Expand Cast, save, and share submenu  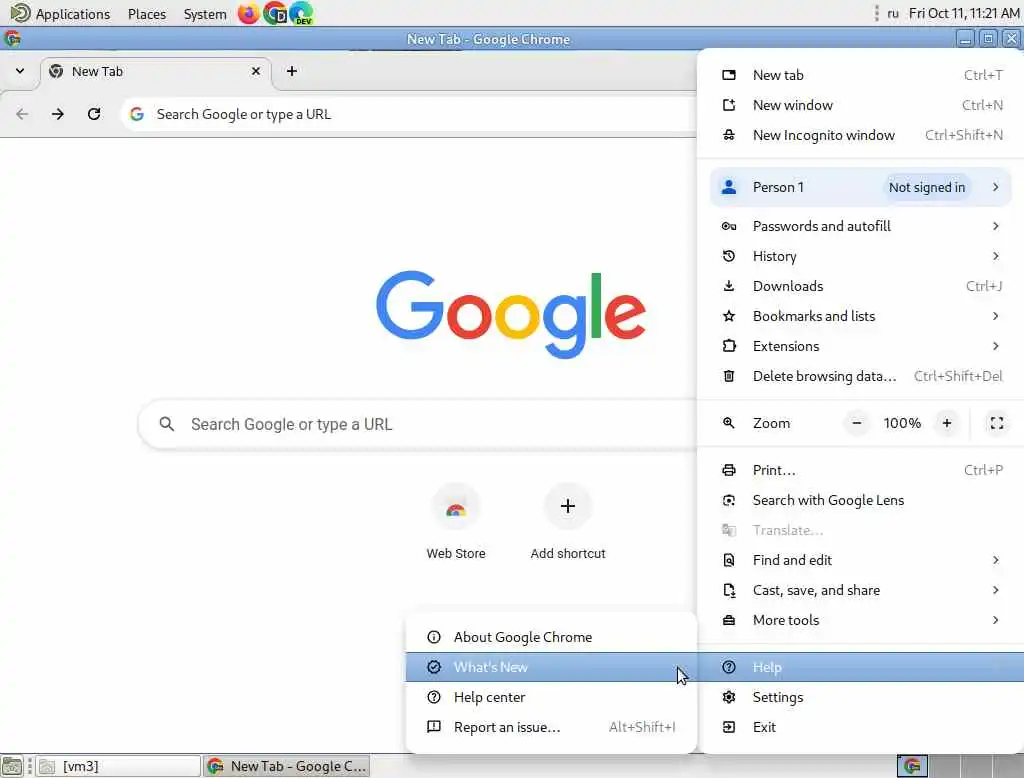(x=861, y=591)
